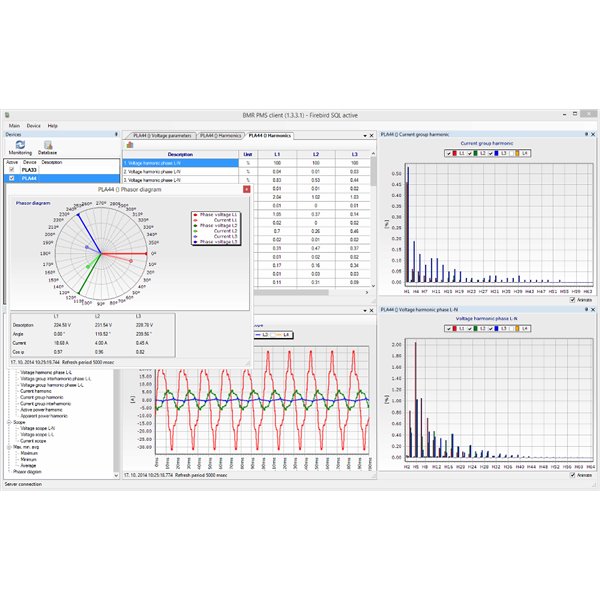600x600 pixels.
Task: Click the Monitoring toolbar icon
Action: 20,147
